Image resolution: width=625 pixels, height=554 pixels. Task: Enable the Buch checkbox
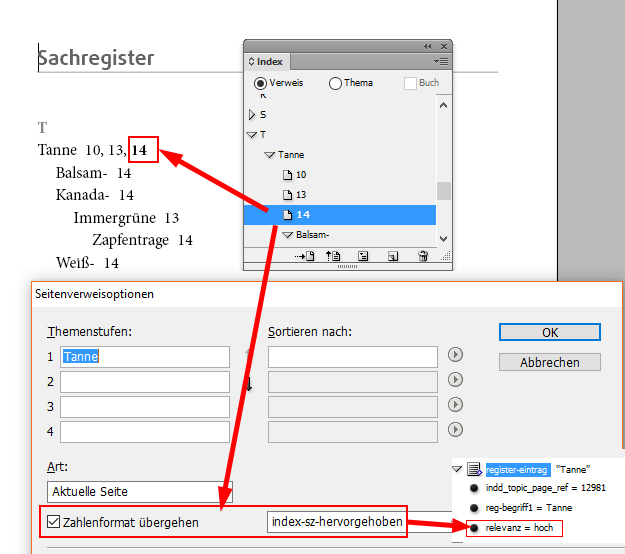(x=410, y=83)
